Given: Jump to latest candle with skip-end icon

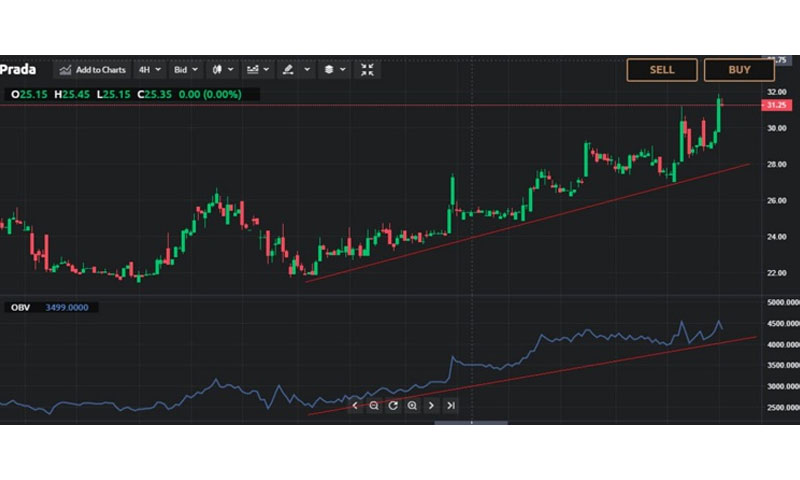Looking at the screenshot, I should tap(451, 406).
